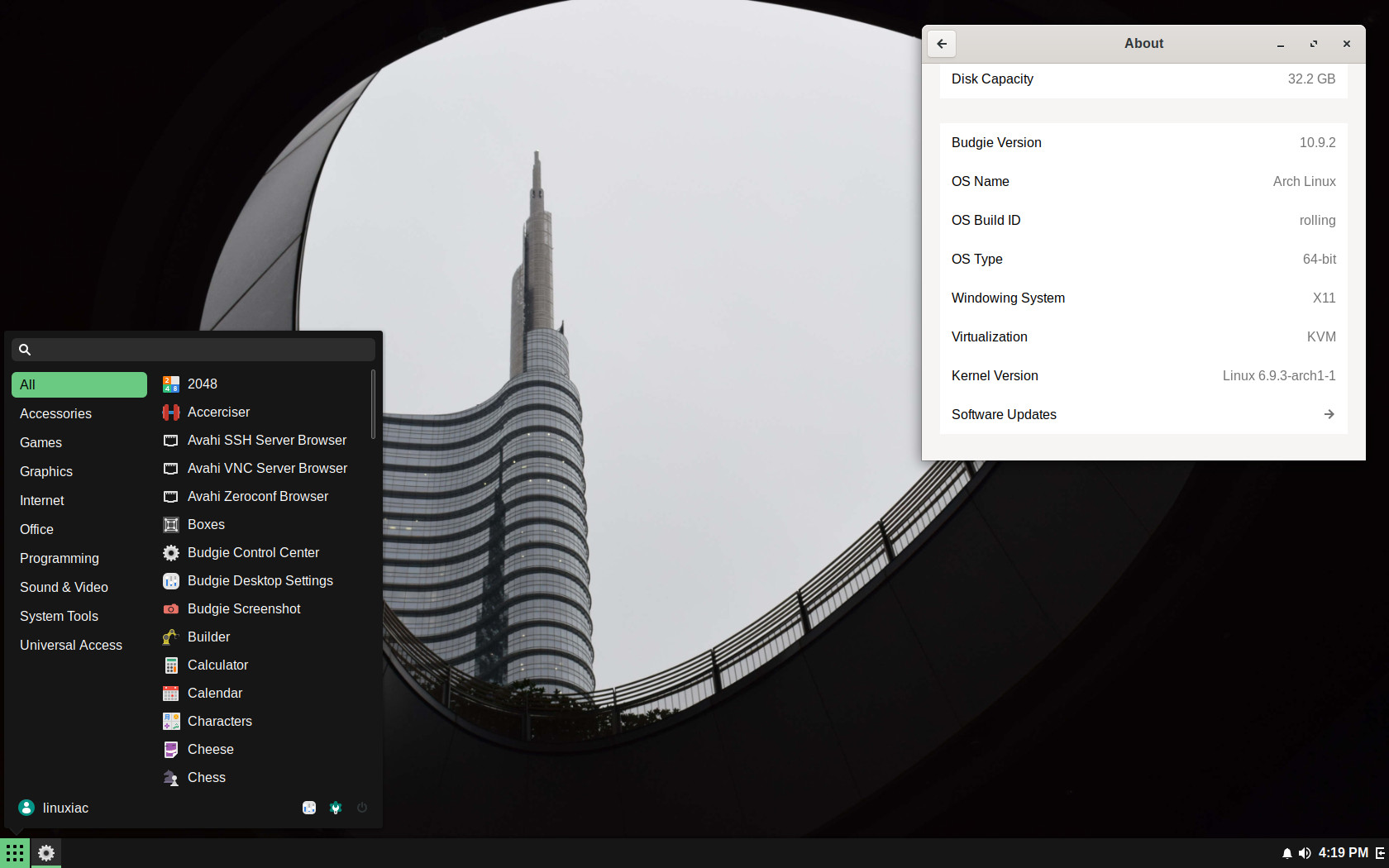Click the 4:19 PM clock
Image resolution: width=1389 pixels, height=868 pixels.
pyautogui.click(x=1343, y=853)
